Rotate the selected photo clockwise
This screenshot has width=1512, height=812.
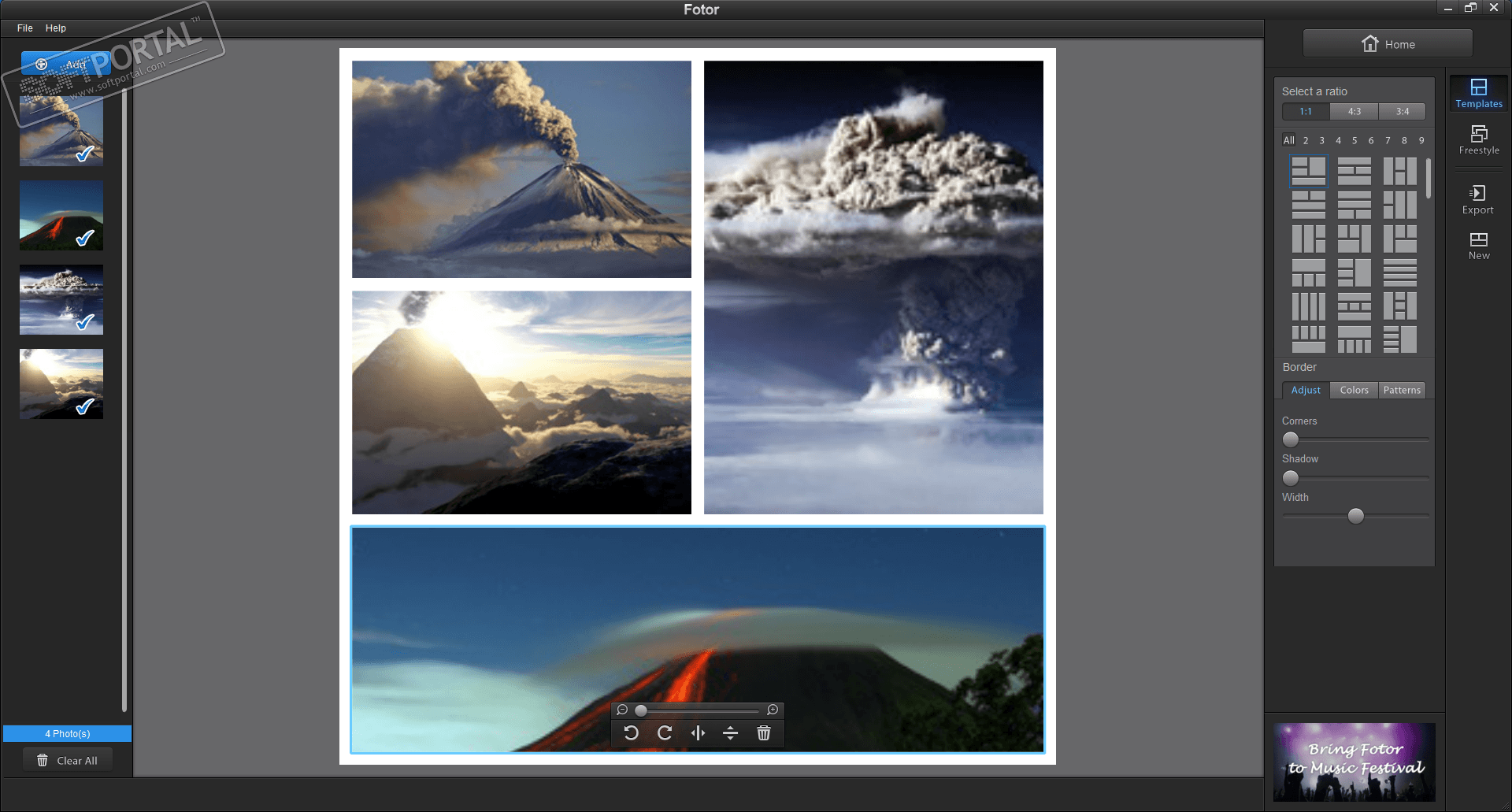[665, 733]
